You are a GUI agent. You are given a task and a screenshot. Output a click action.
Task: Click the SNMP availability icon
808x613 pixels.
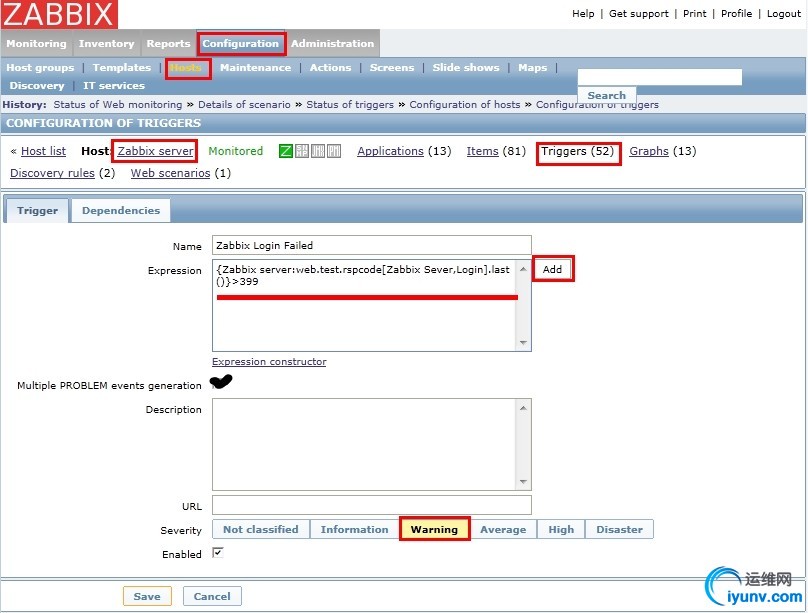(x=302, y=151)
